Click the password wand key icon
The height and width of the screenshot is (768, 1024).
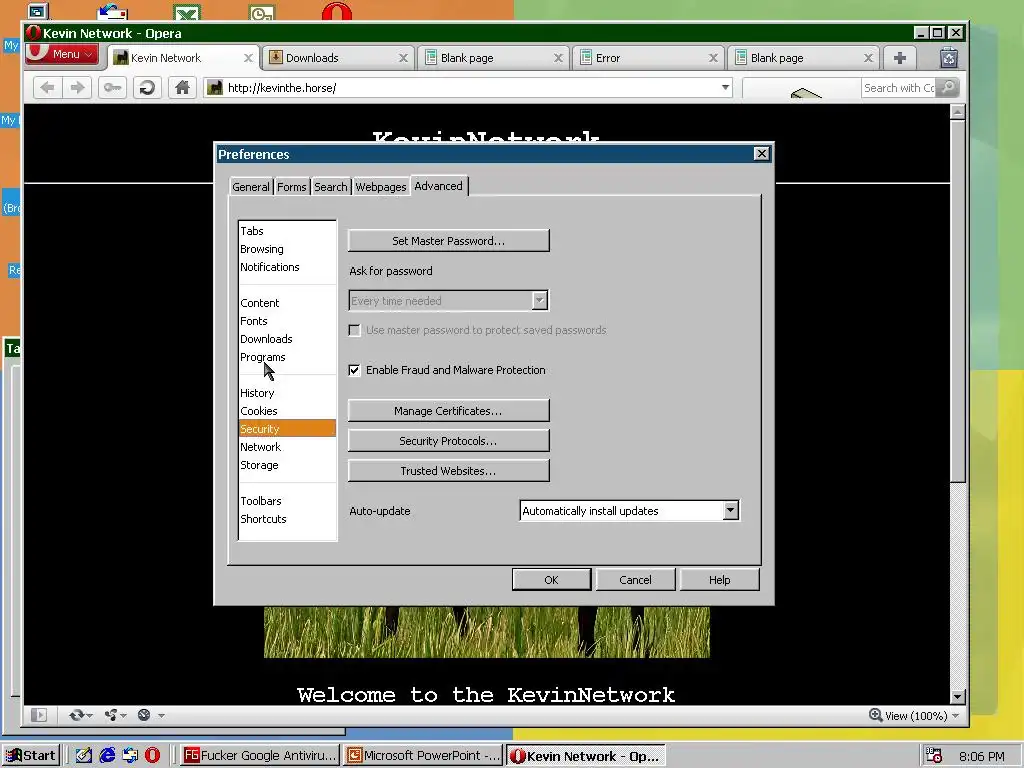(x=112, y=88)
